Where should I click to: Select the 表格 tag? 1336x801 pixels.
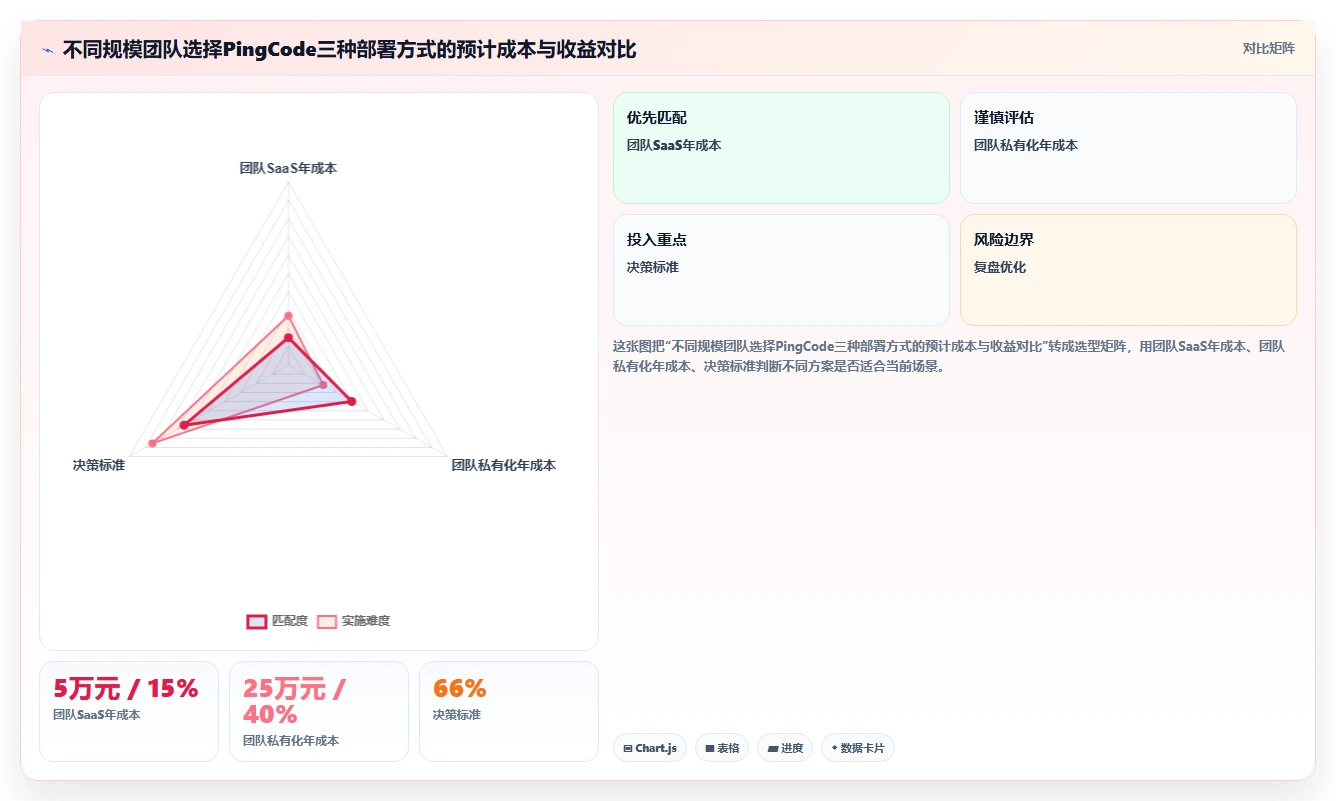click(722, 748)
